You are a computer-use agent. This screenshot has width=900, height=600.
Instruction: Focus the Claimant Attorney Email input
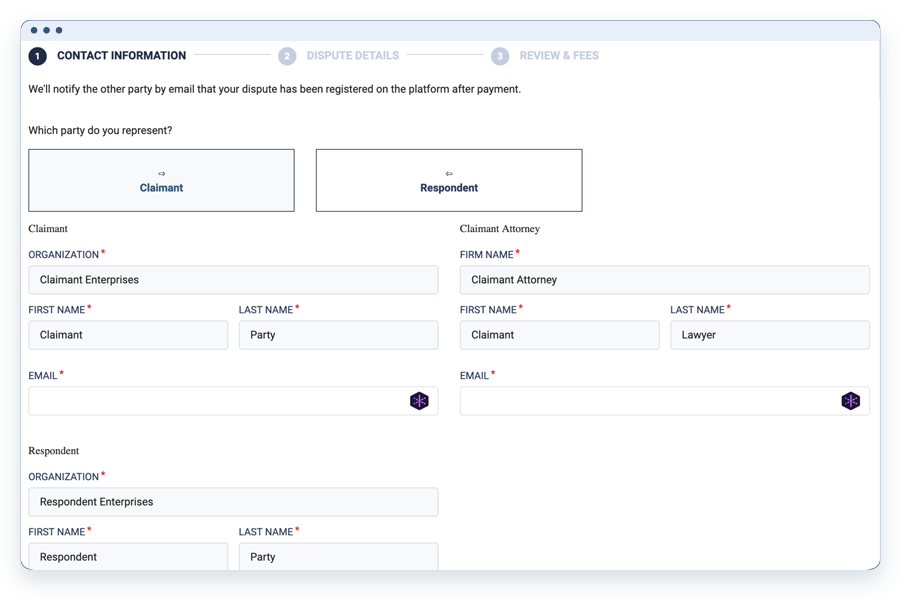(665, 401)
